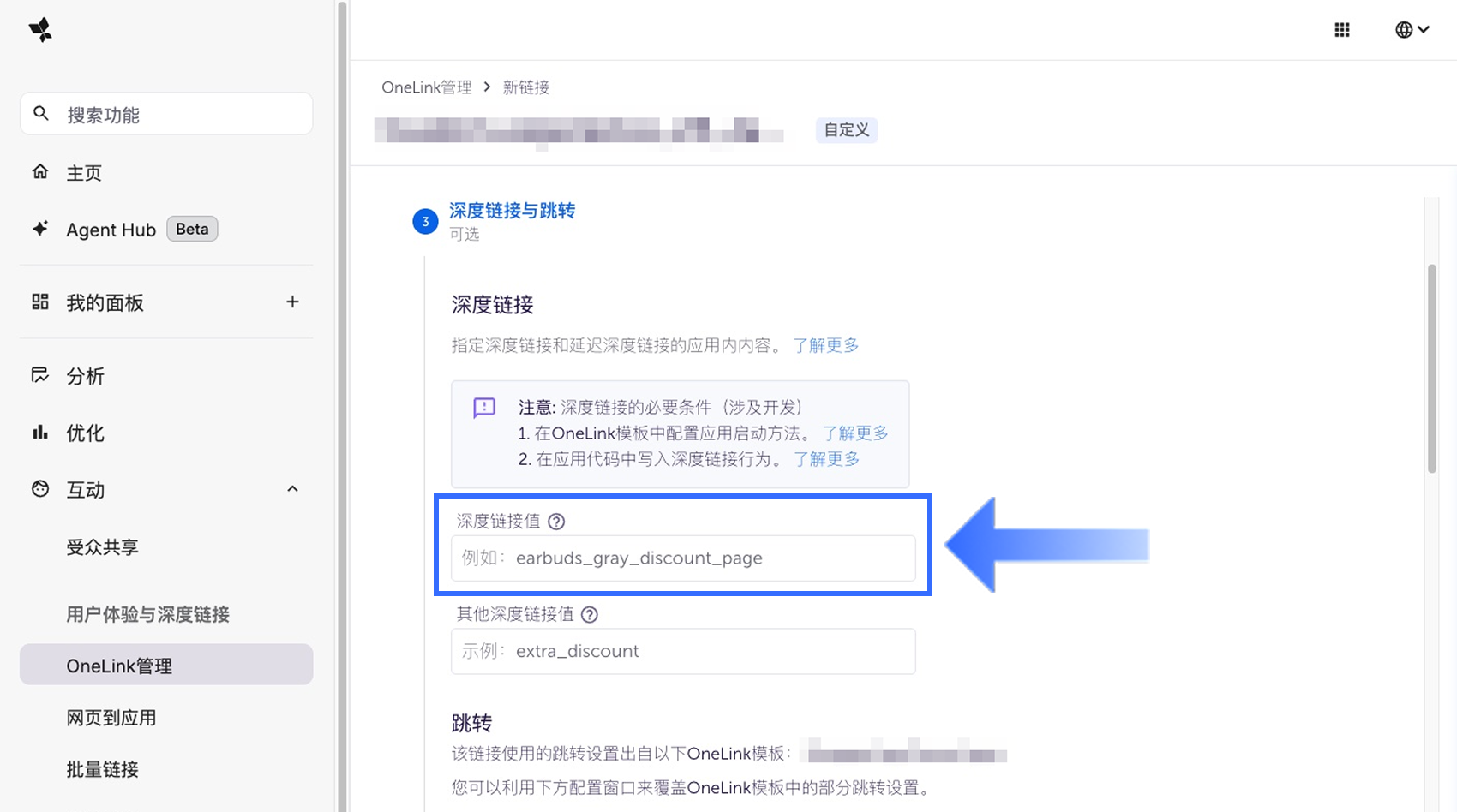Click into the 深度链接值 input field
Screen dimensions: 1457x812
683,558
